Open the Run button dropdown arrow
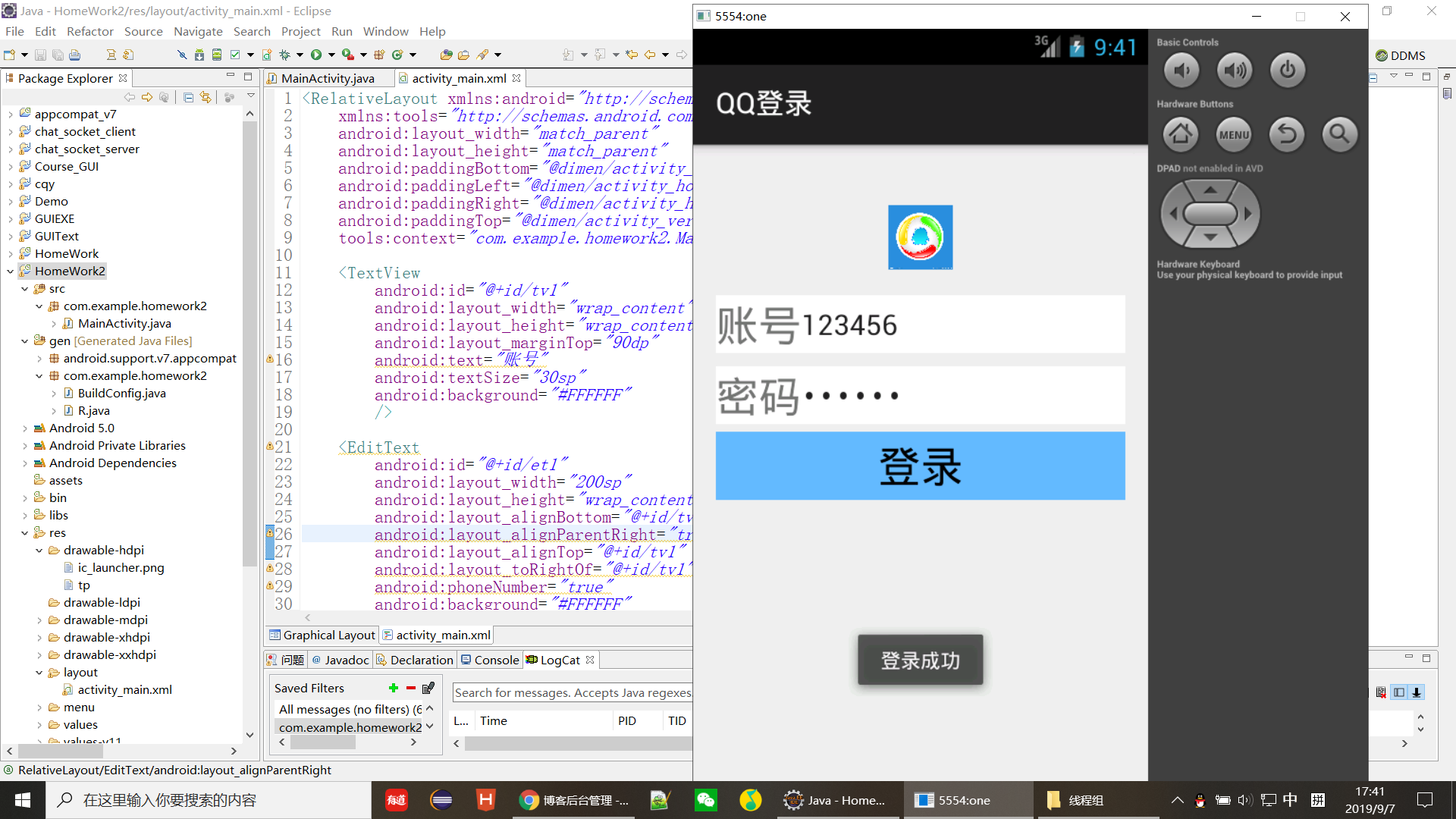This screenshot has width=1456, height=819. coord(331,55)
